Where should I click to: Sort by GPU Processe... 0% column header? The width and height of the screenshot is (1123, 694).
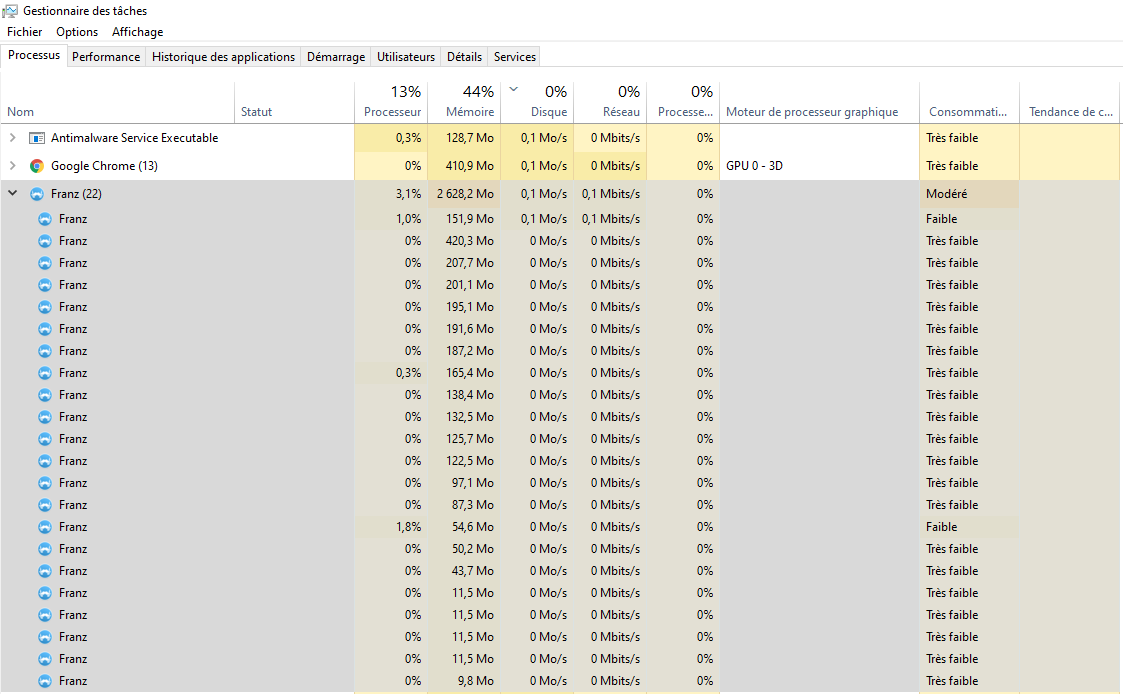(x=683, y=102)
